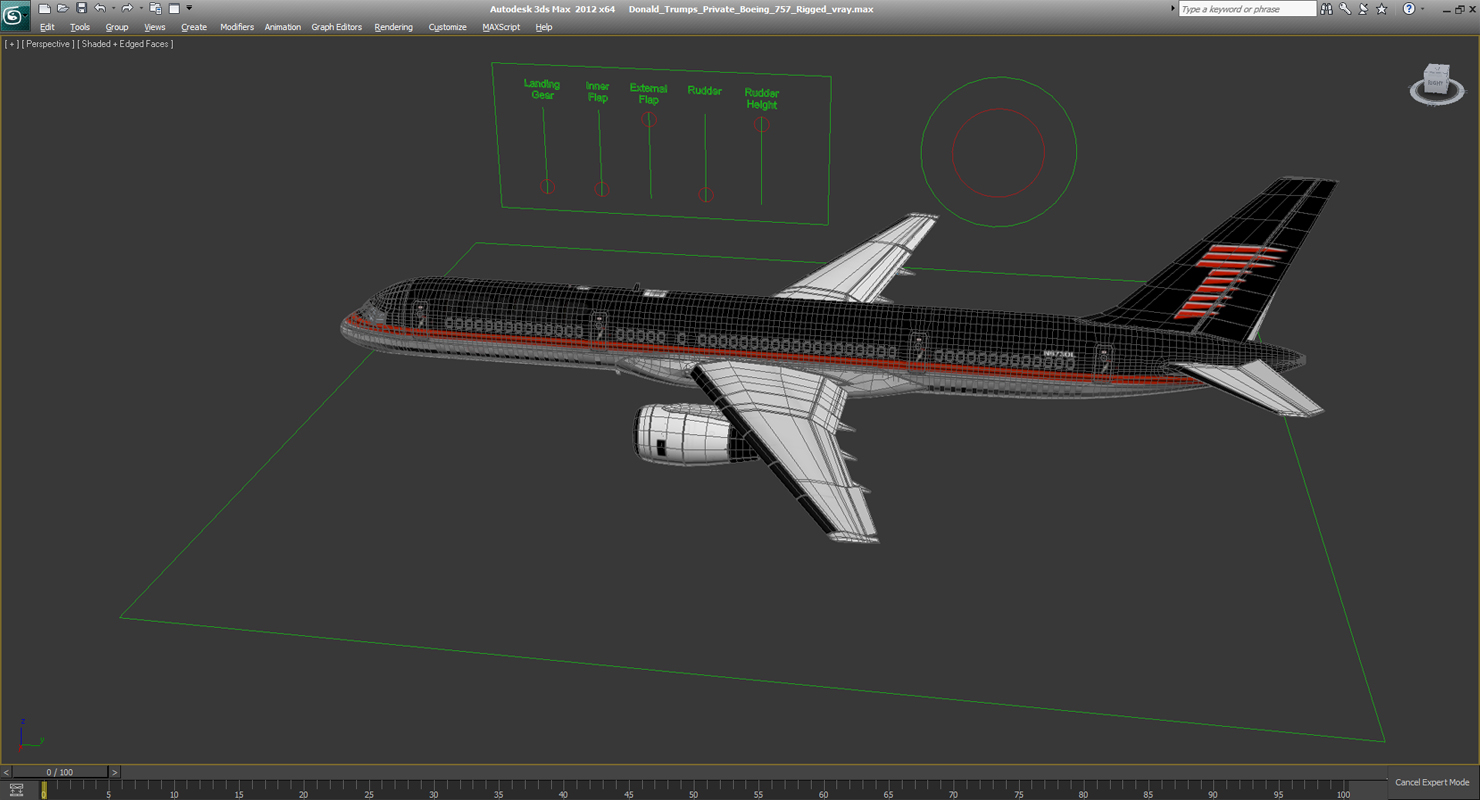Open the Customize menu
Viewport: 1480px width, 800px height.
pyautogui.click(x=448, y=27)
